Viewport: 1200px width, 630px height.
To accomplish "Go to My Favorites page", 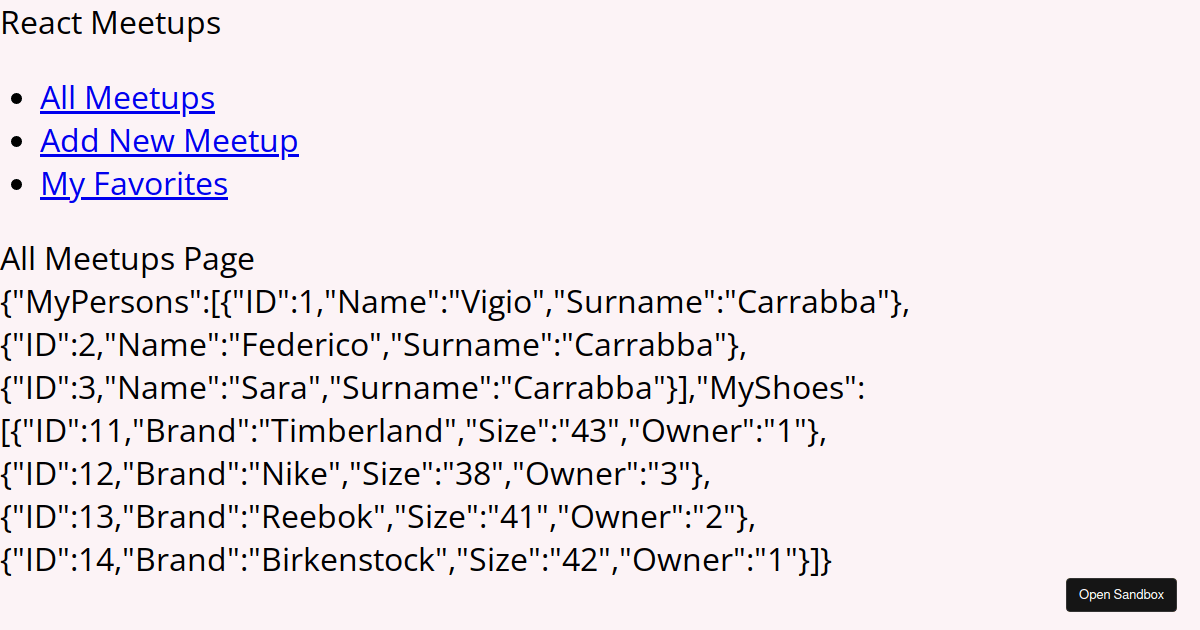I will pyautogui.click(x=133, y=183).
